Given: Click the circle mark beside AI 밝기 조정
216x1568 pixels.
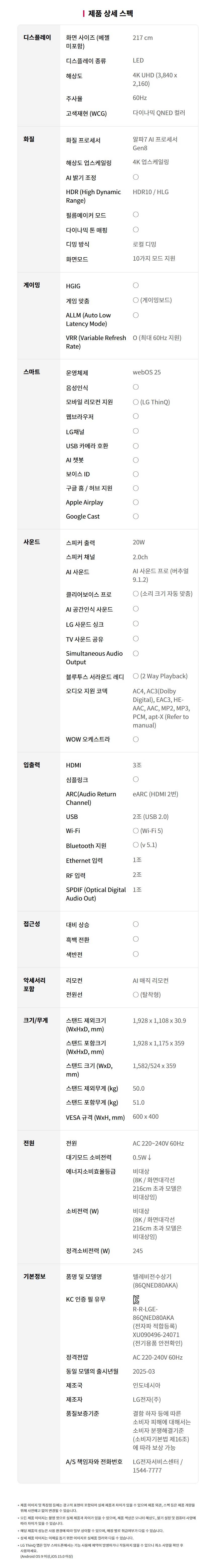Looking at the screenshot, I should (136, 177).
